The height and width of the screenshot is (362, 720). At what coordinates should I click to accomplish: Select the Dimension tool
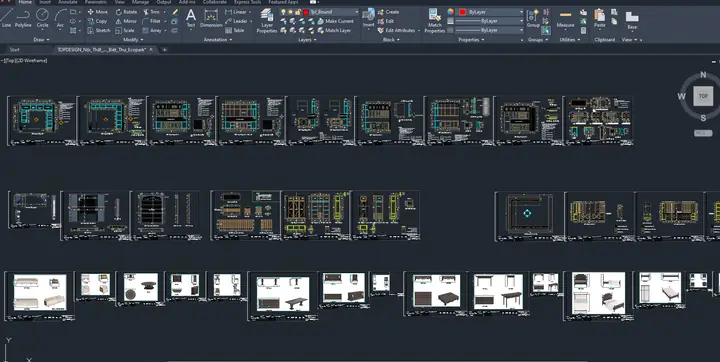pos(211,18)
